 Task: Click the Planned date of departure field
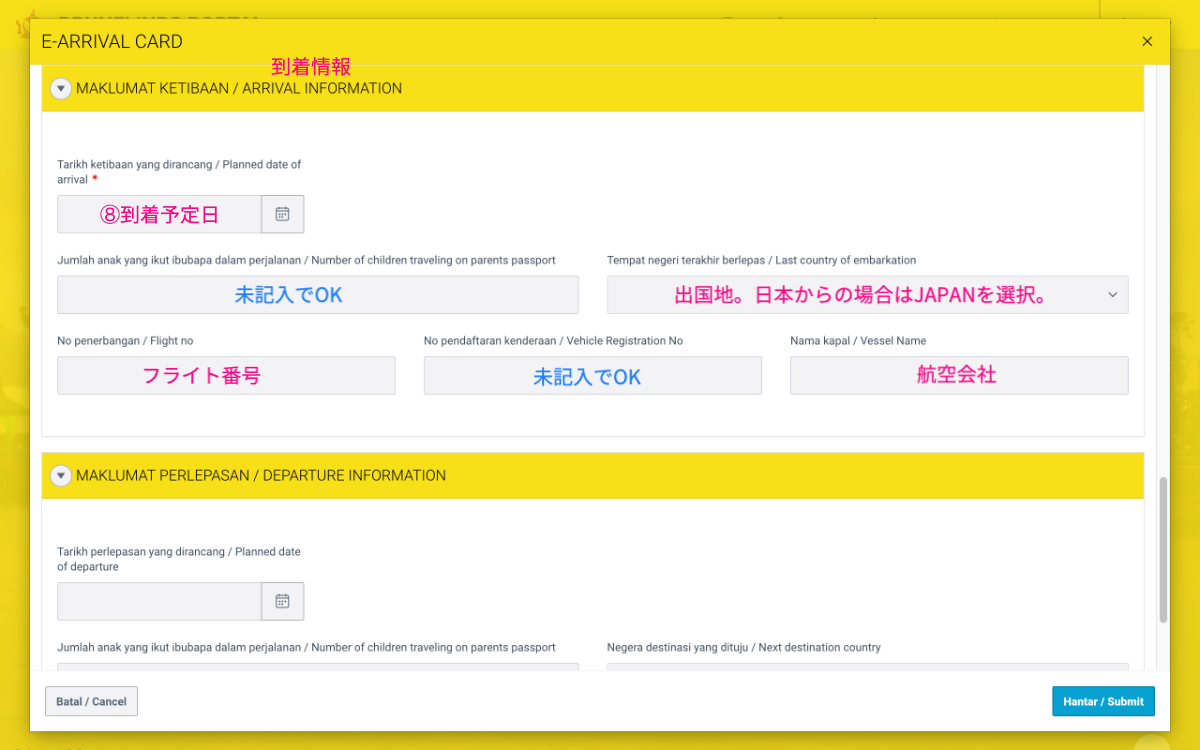point(158,601)
